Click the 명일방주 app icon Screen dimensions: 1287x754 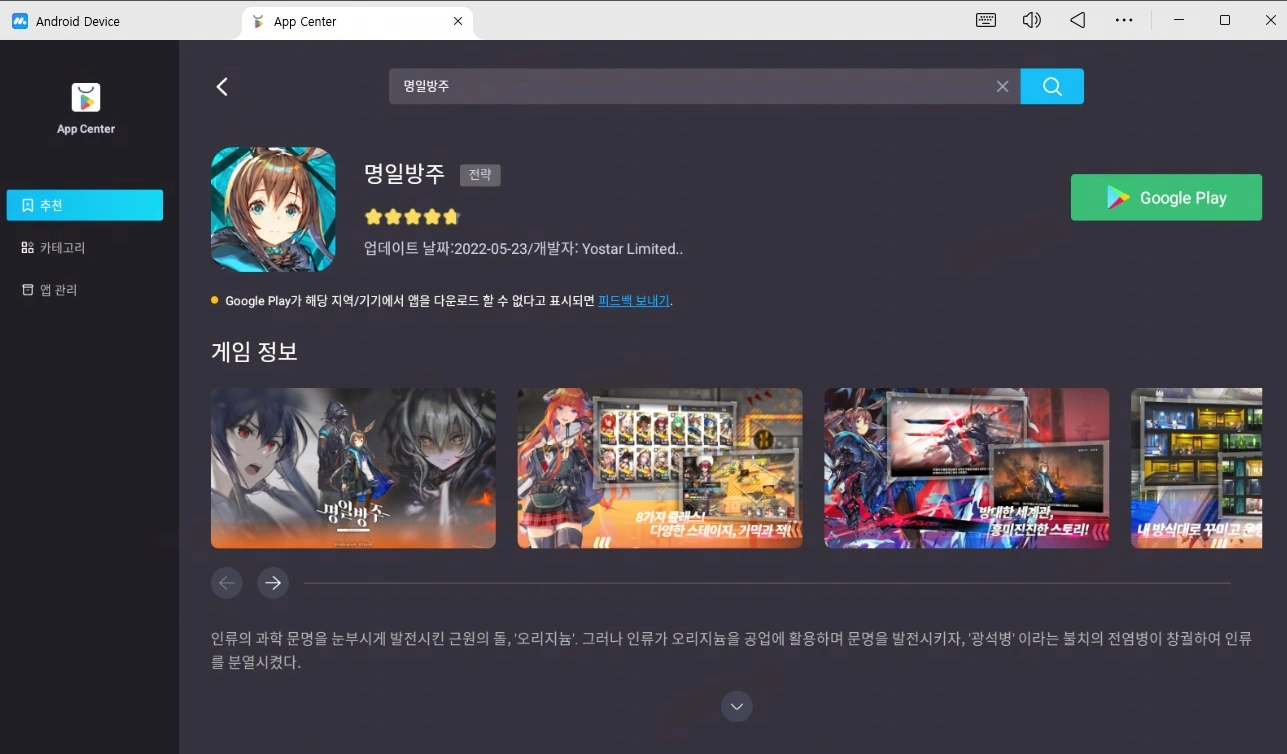273,209
